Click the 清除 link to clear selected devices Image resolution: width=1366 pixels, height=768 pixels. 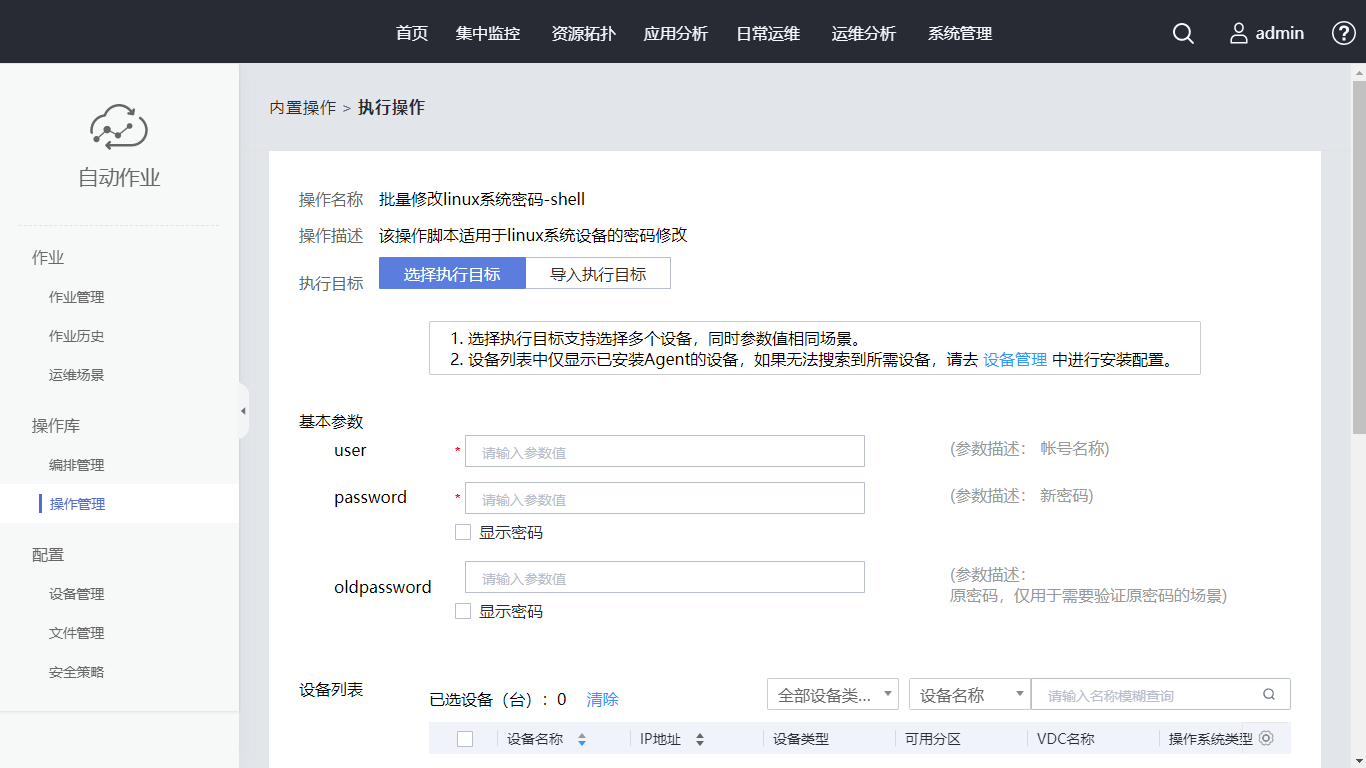[x=602, y=699]
